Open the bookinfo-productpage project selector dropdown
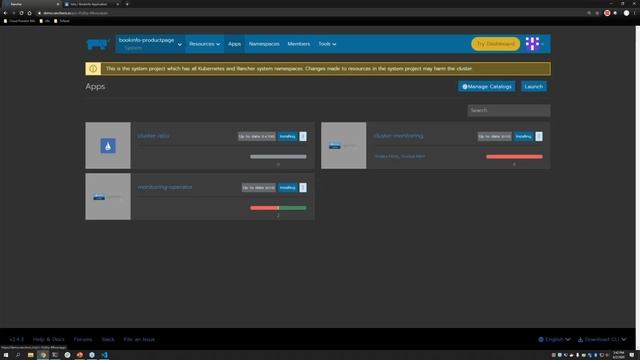Image resolution: width=640 pixels, height=360 pixels. coord(150,44)
